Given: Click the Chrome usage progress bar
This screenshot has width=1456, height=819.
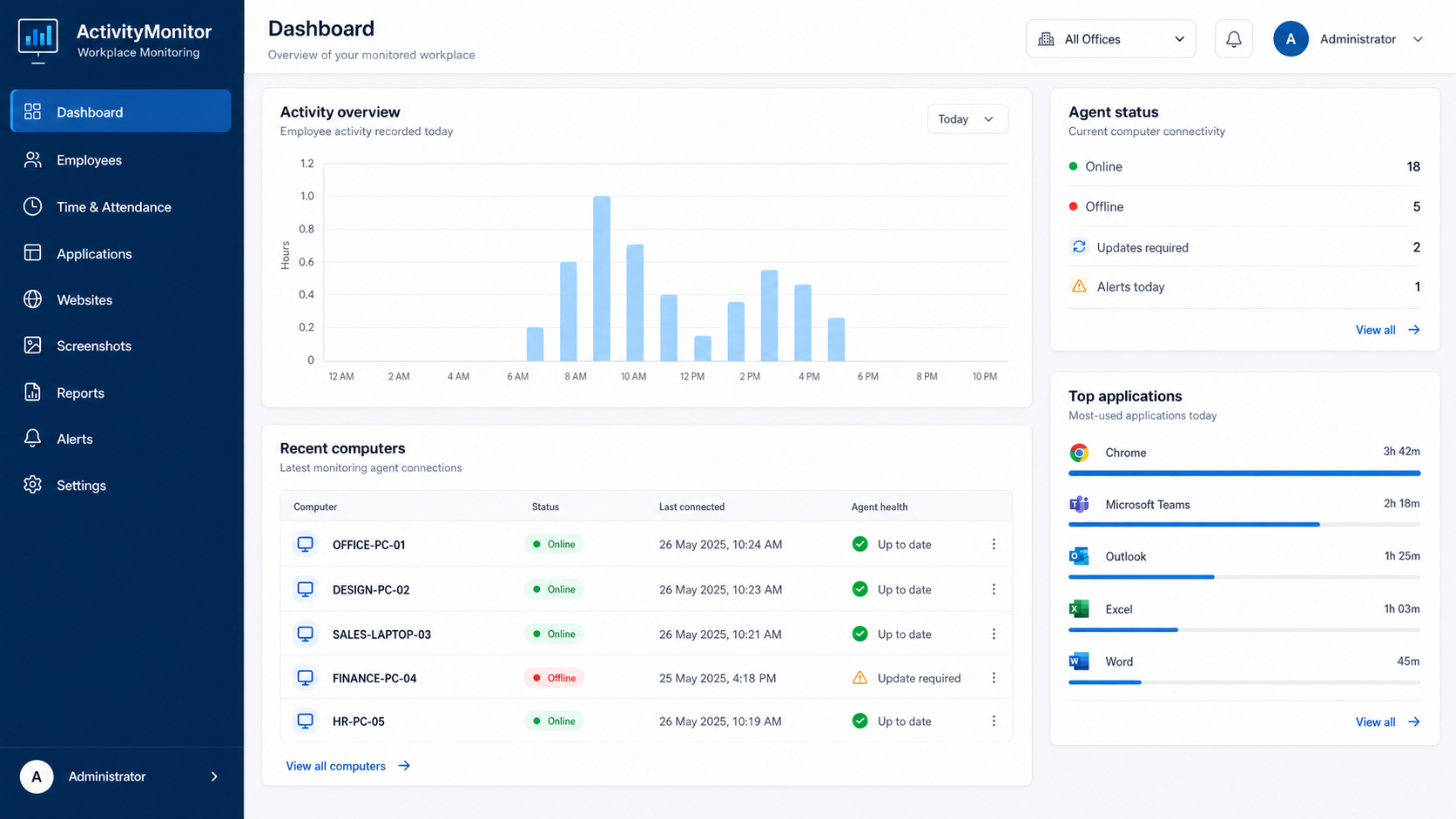Looking at the screenshot, I should click(x=1244, y=473).
